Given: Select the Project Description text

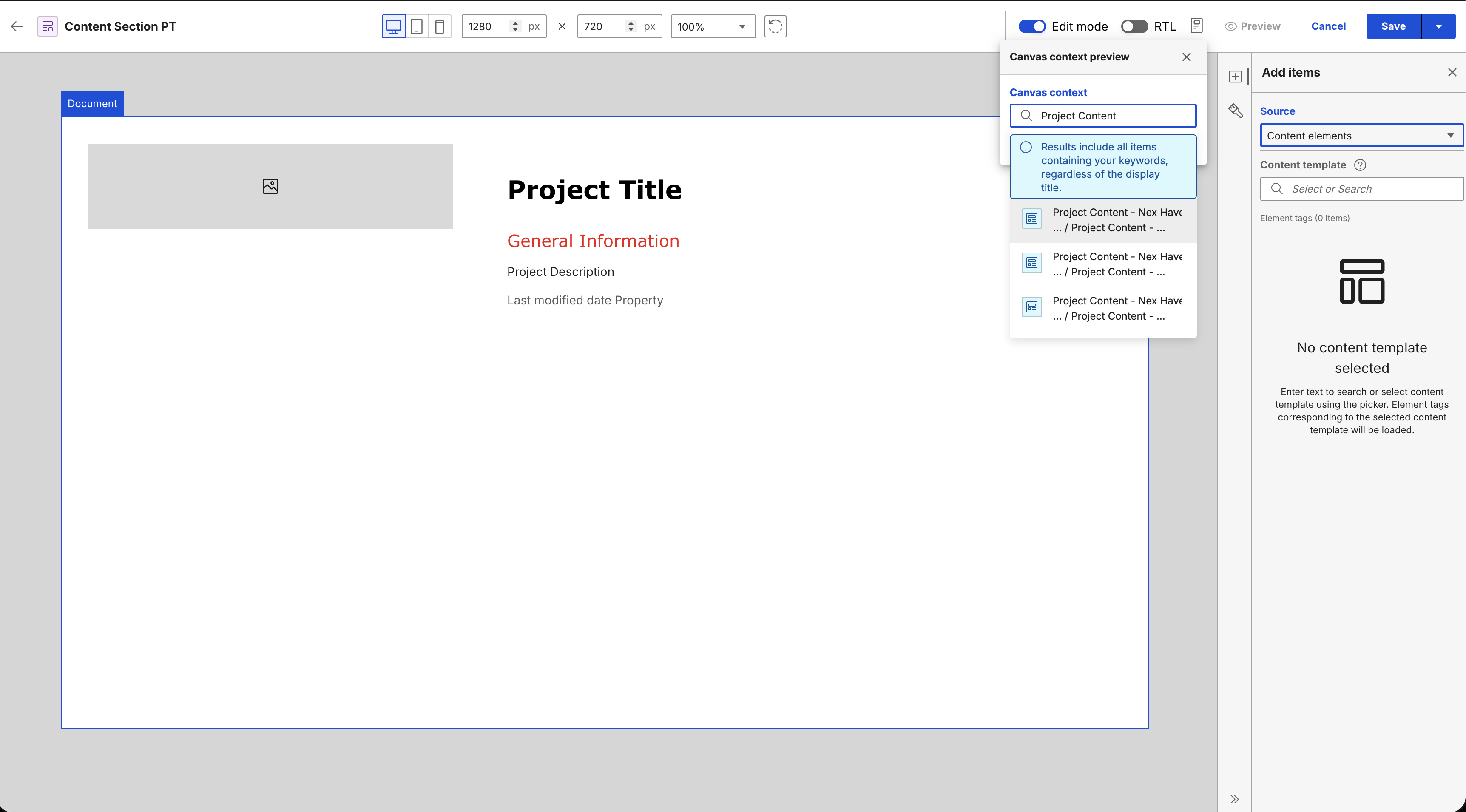Looking at the screenshot, I should (560, 272).
